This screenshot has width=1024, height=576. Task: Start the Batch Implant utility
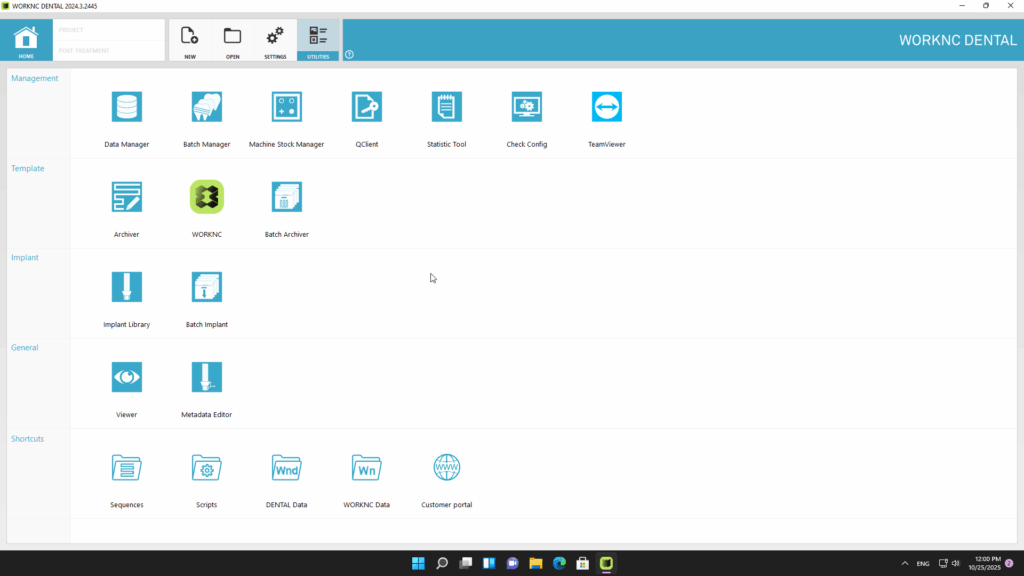[207, 288]
